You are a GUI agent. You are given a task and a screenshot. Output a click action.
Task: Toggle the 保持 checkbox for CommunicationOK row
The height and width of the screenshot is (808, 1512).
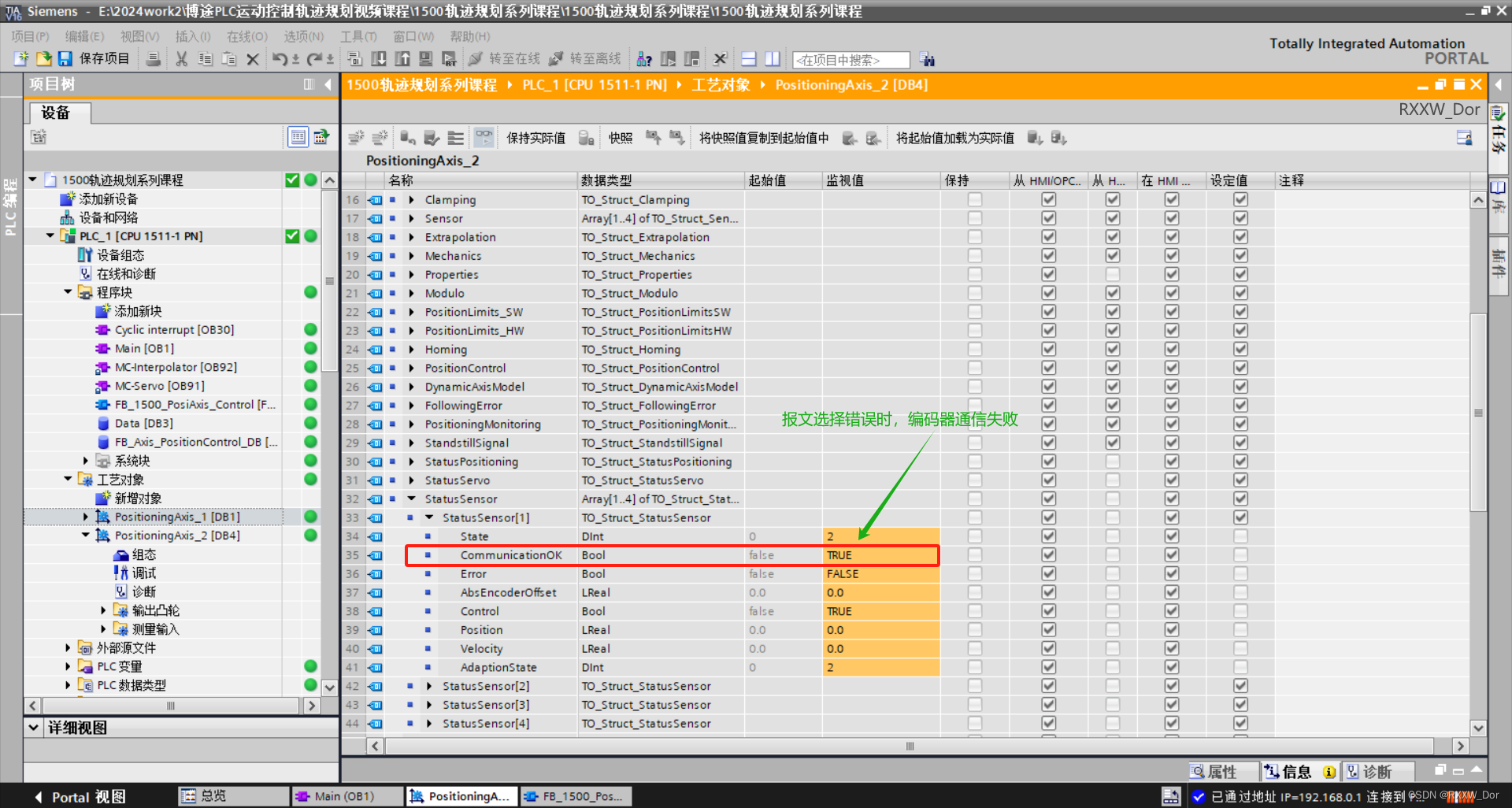pyautogui.click(x=975, y=555)
